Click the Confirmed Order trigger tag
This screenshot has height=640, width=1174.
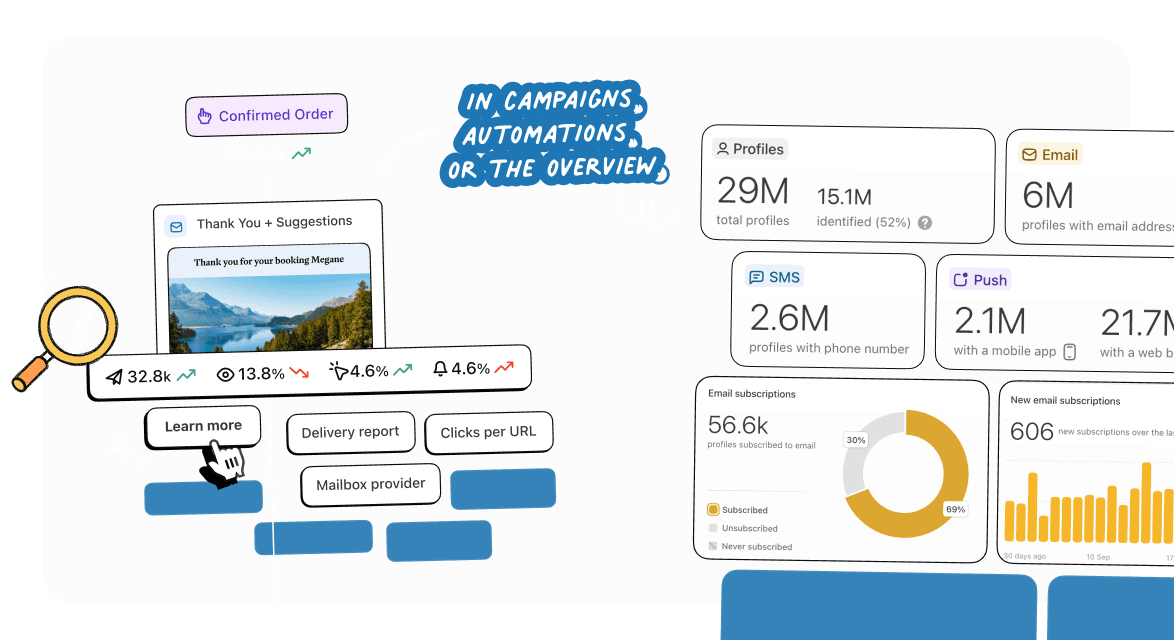tap(266, 116)
